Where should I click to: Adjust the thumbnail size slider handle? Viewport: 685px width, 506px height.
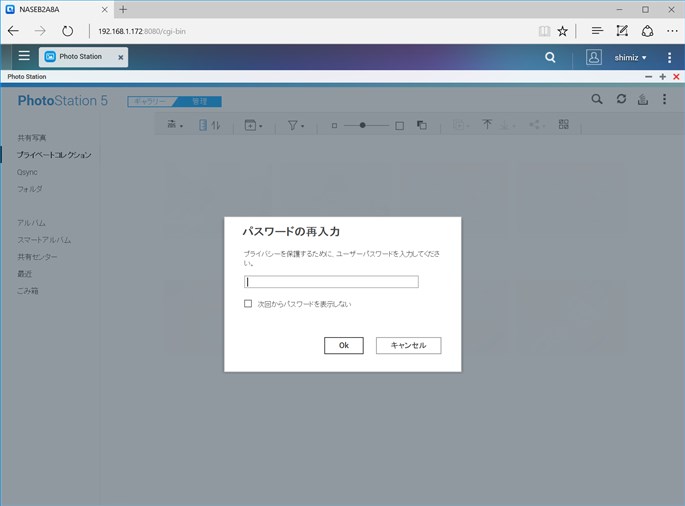pyautogui.click(x=362, y=125)
